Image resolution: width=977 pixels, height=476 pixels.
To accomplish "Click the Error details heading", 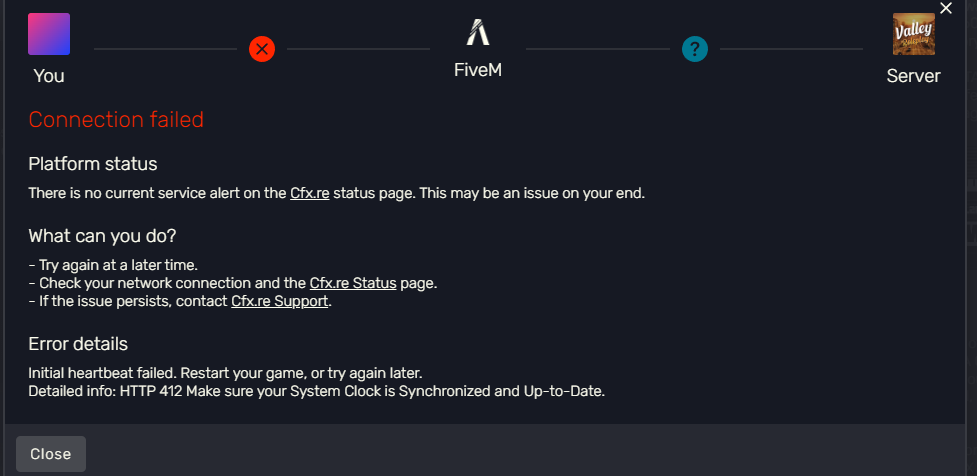I will point(78,344).
